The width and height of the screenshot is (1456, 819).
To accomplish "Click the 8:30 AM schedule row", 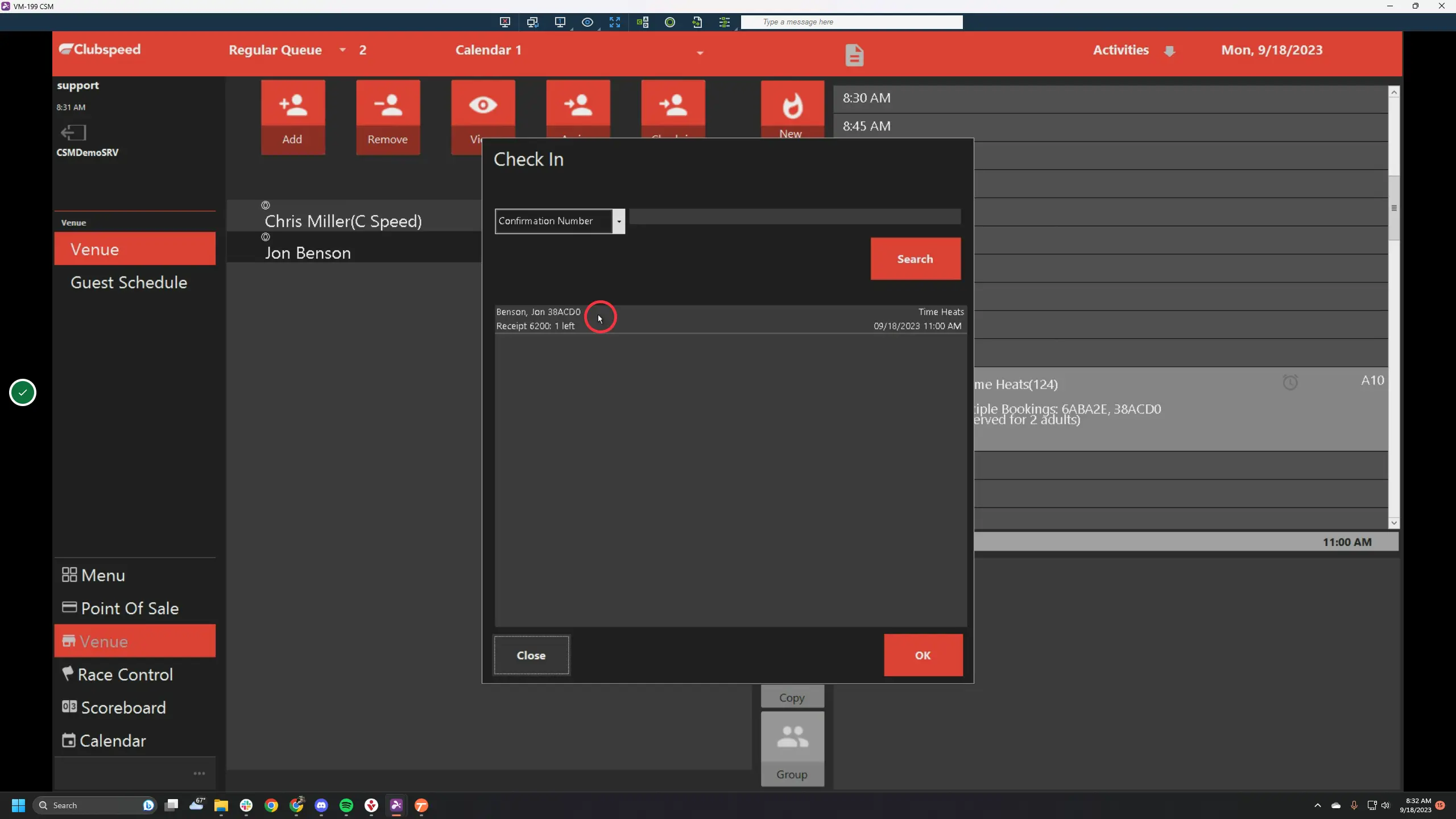I will tap(1110, 98).
